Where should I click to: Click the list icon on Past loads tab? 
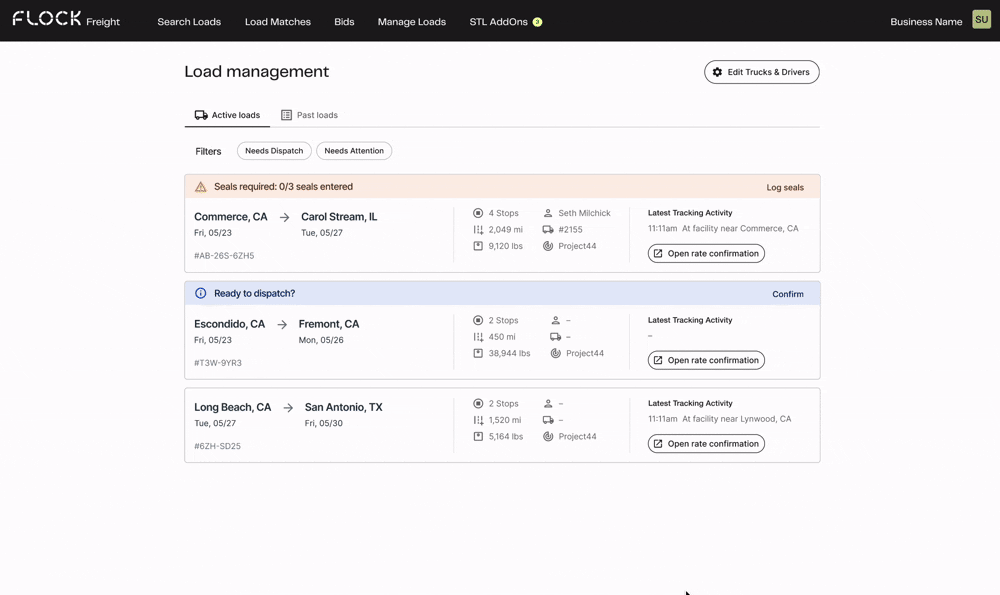(x=286, y=115)
